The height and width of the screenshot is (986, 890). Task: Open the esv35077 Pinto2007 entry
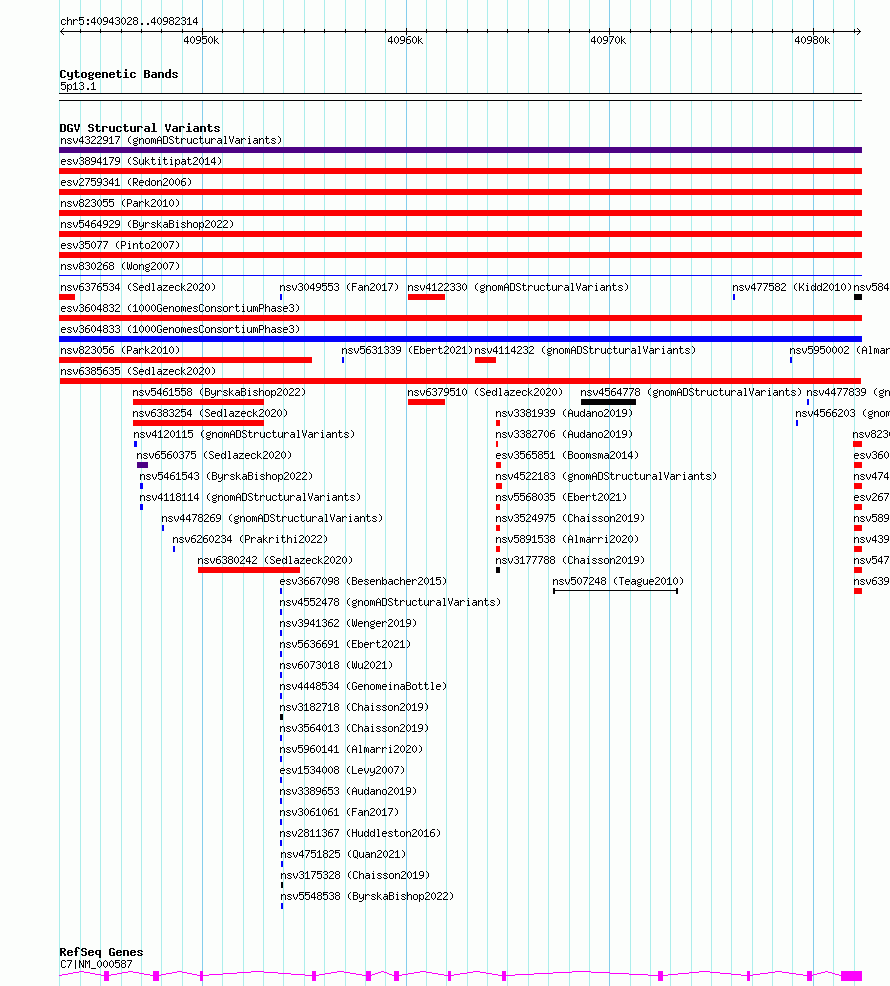coord(120,245)
